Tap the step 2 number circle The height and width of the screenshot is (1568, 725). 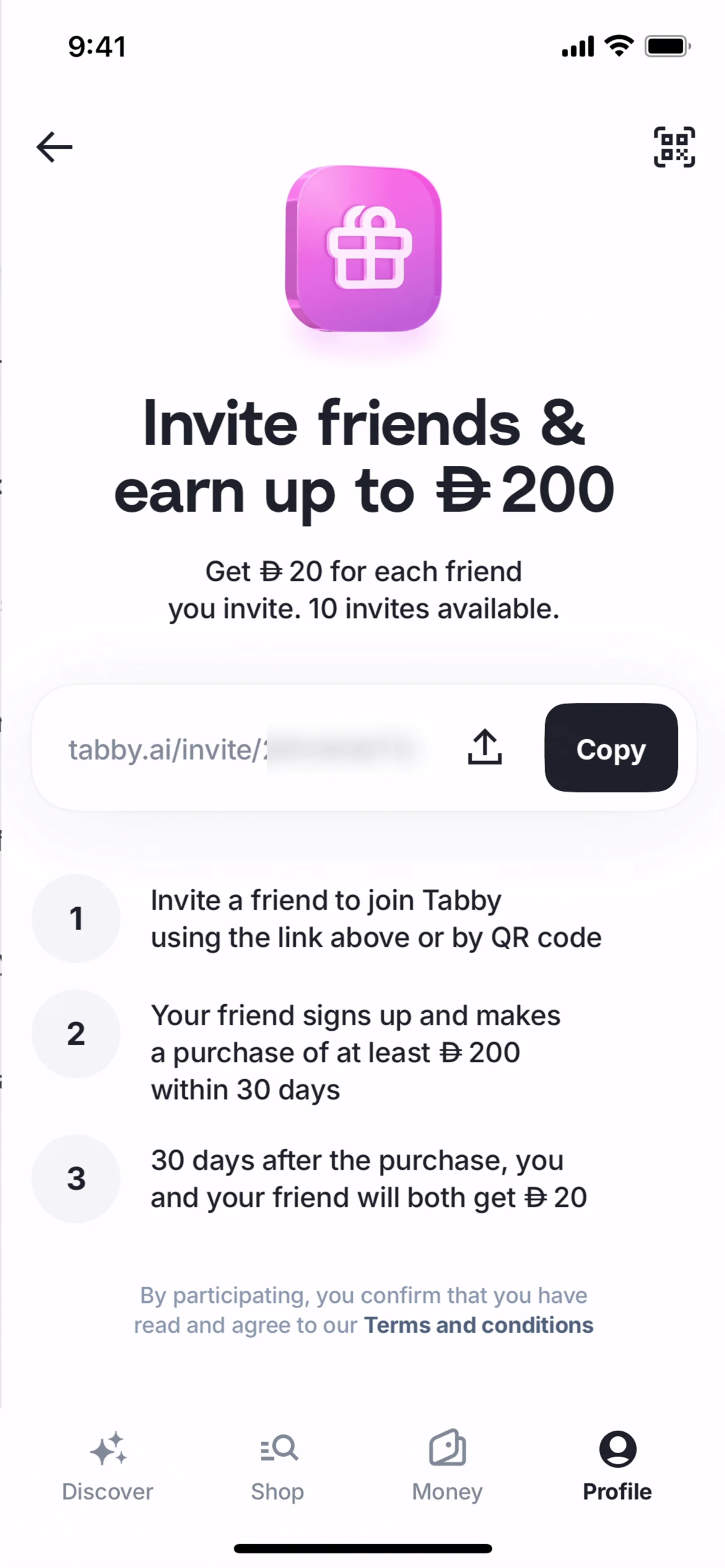tap(76, 1034)
